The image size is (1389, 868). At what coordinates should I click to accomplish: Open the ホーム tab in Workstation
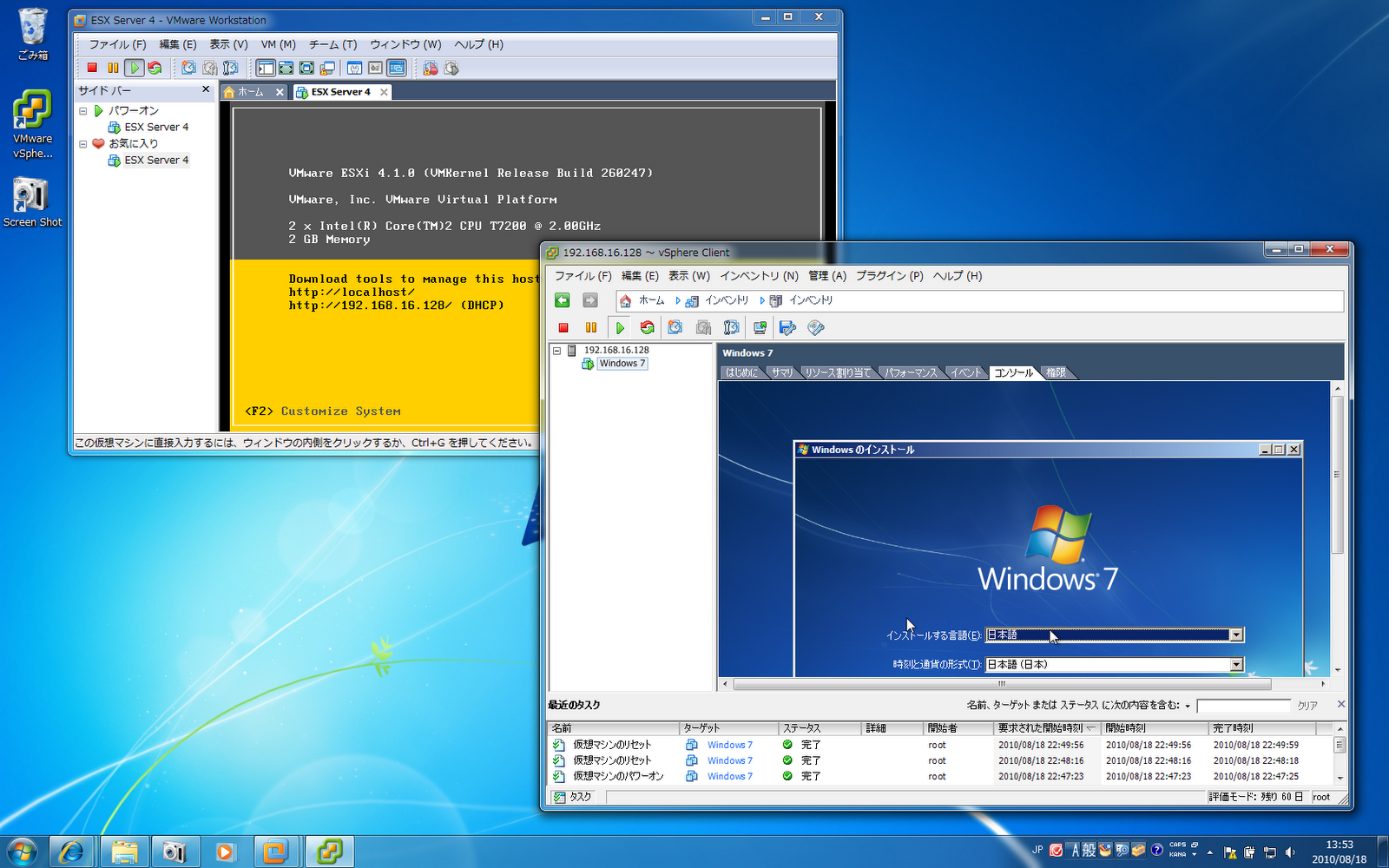point(251,92)
